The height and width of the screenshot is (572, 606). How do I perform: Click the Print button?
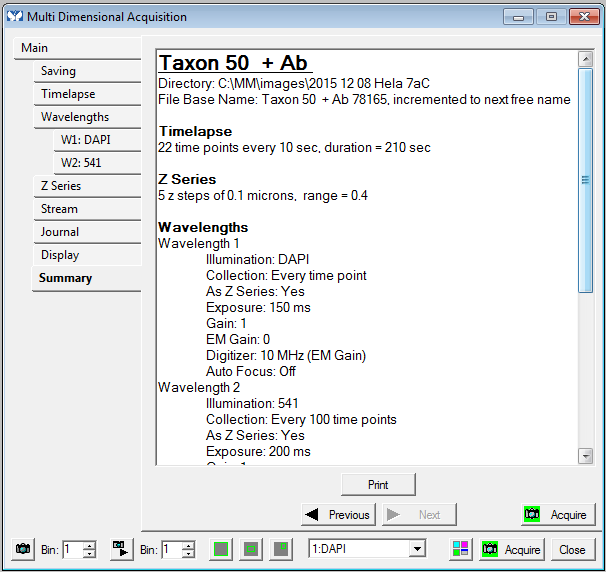(378, 484)
